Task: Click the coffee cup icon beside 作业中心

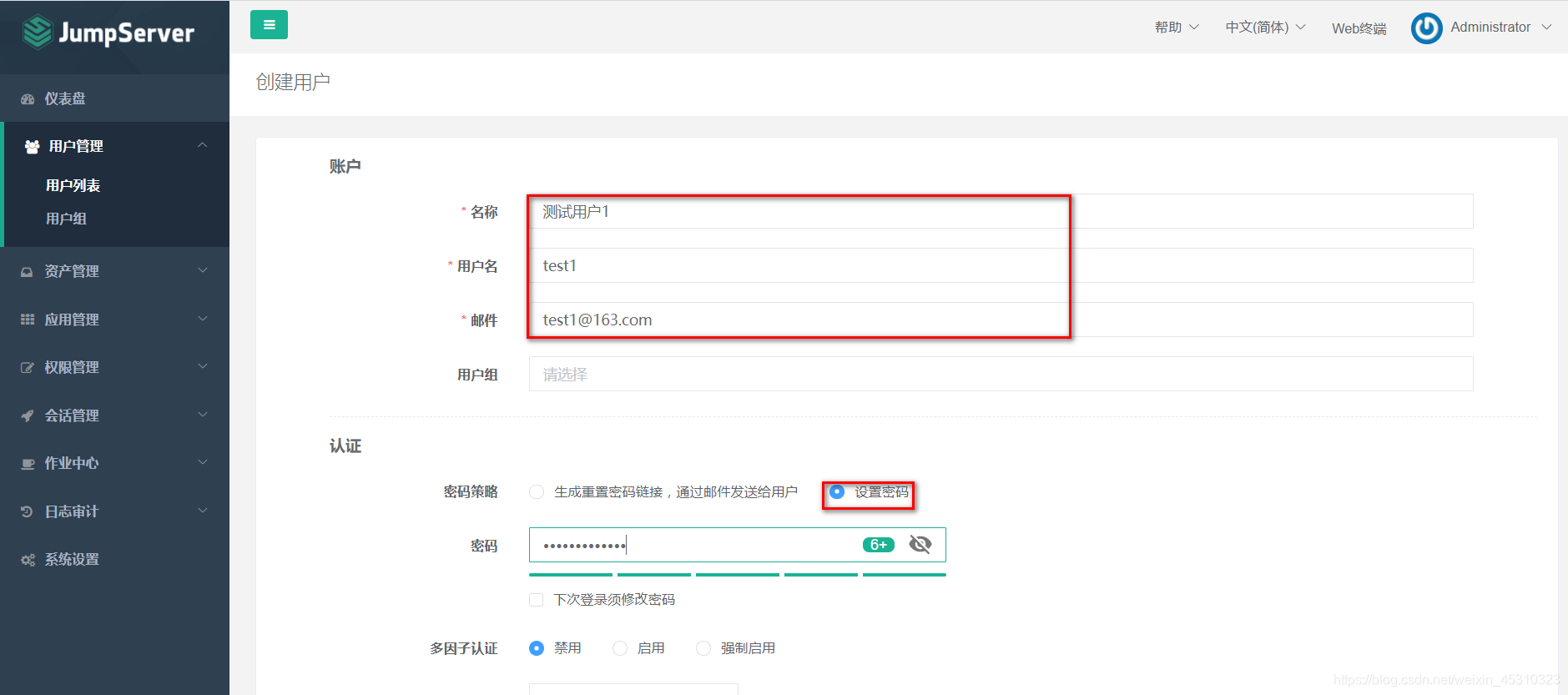Action: (28, 464)
